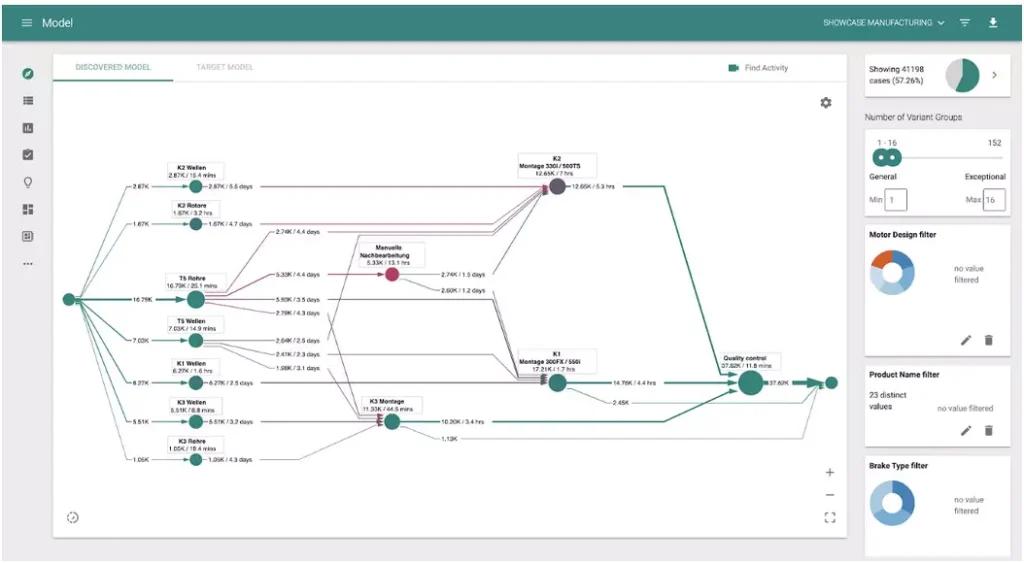Click the Find Activity button
Viewport: 1024px width, 563px height.
coord(758,68)
